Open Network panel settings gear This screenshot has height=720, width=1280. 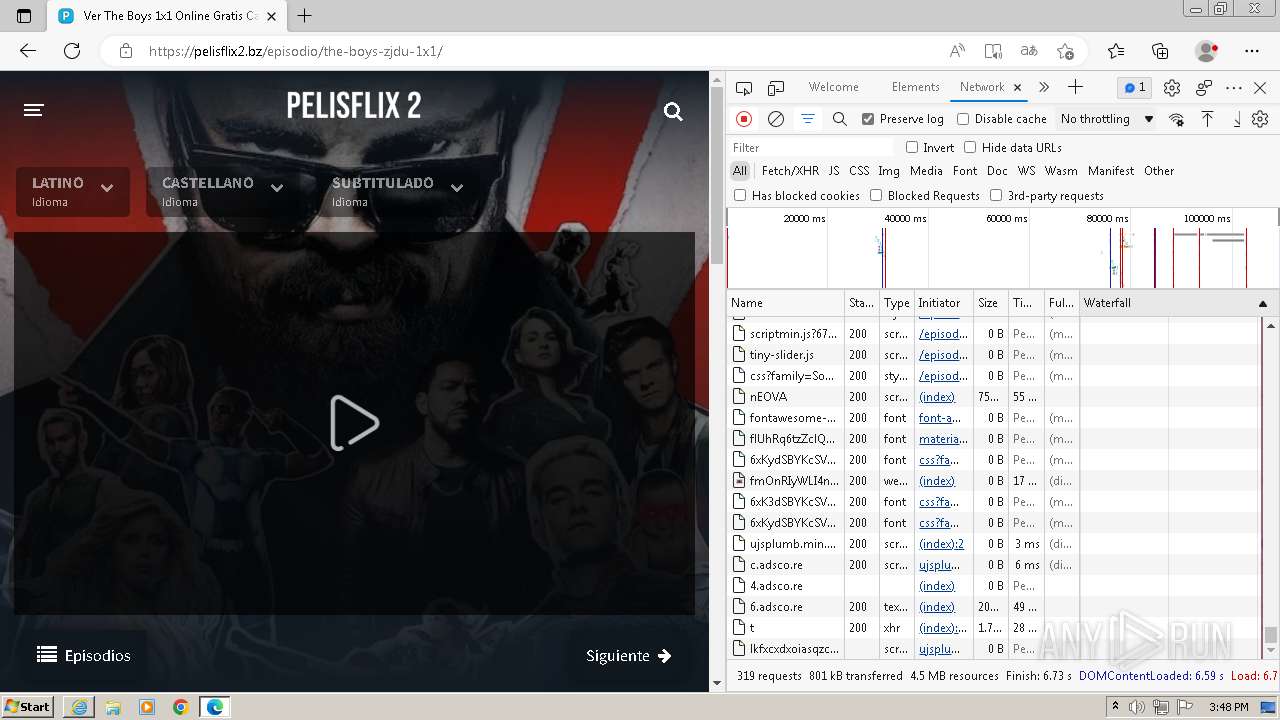[x=1260, y=119]
